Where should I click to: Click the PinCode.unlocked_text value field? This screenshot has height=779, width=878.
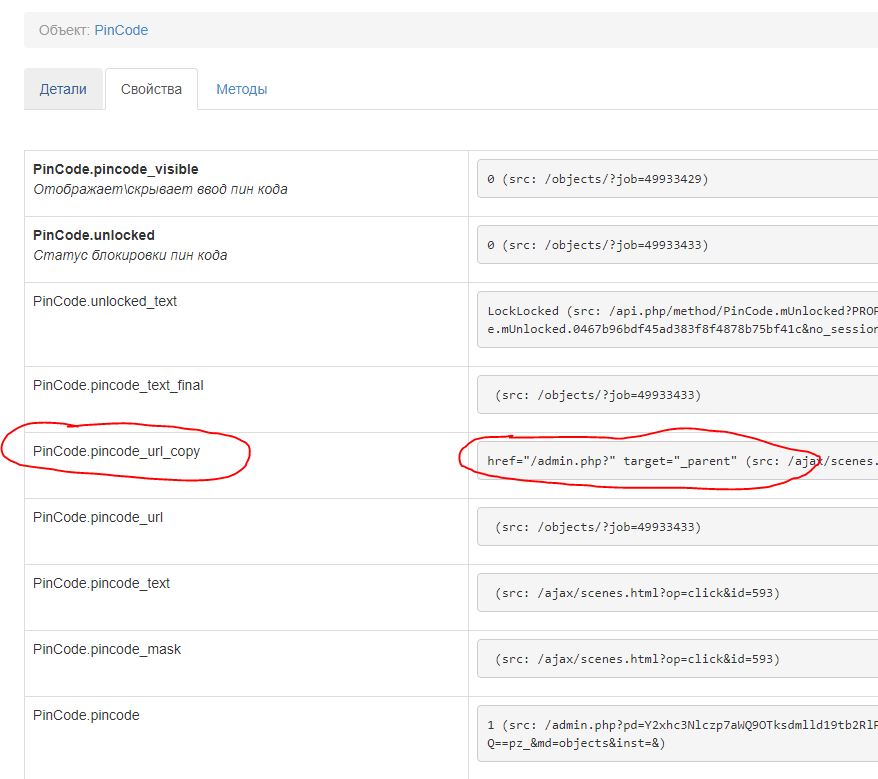pyautogui.click(x=677, y=319)
